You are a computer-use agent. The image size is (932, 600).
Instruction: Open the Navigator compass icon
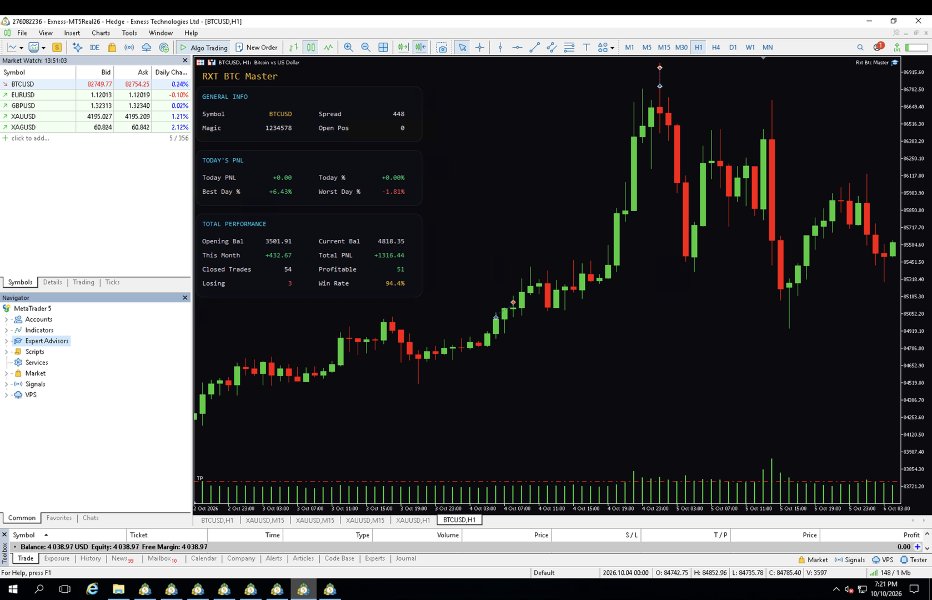point(77,47)
